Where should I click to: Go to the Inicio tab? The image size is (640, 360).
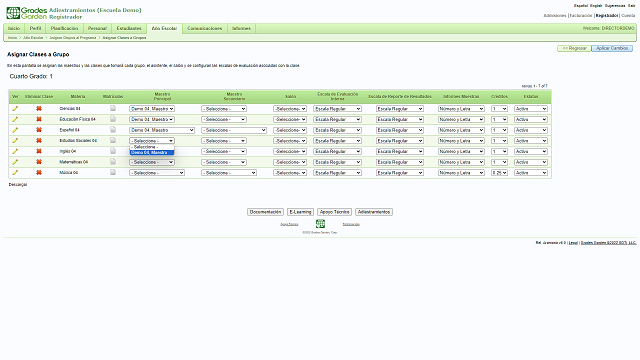(14, 29)
